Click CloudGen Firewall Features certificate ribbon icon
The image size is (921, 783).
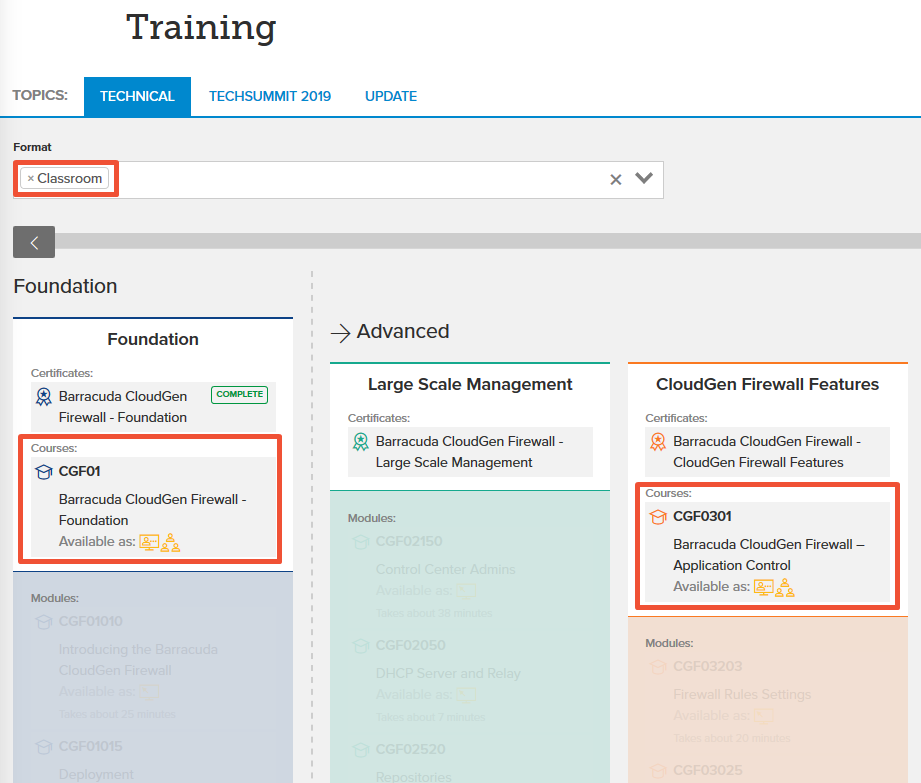click(658, 442)
